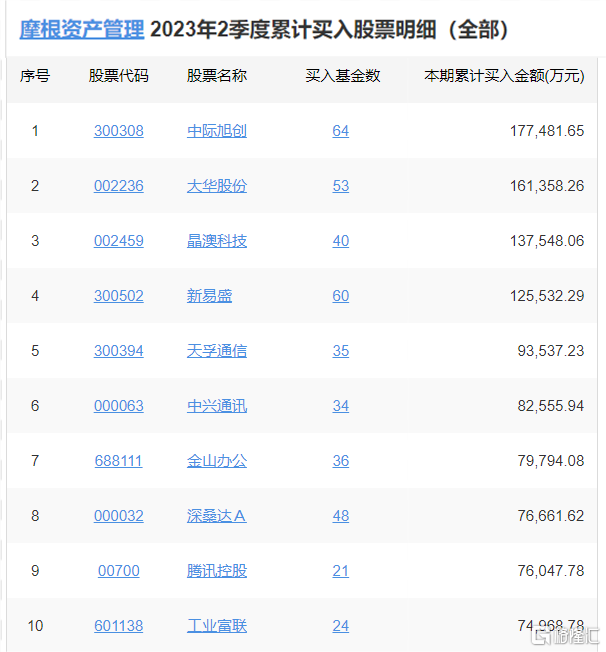Viewport: 606px width, 652px height.
Task: Open fund count 53 link
Action: tap(341, 186)
